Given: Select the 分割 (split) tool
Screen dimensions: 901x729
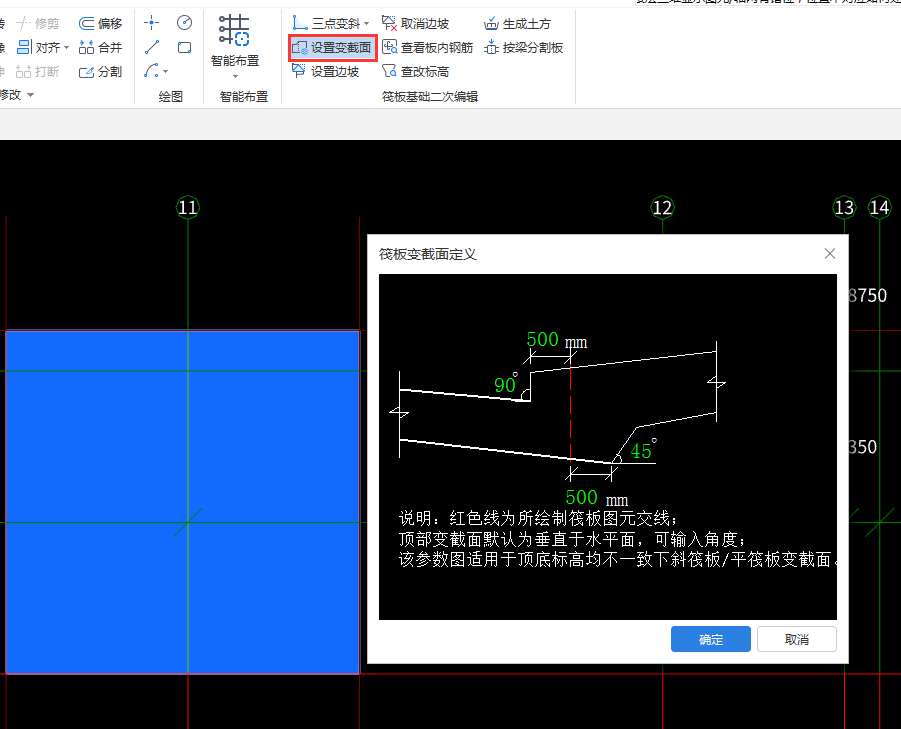Looking at the screenshot, I should point(101,71).
